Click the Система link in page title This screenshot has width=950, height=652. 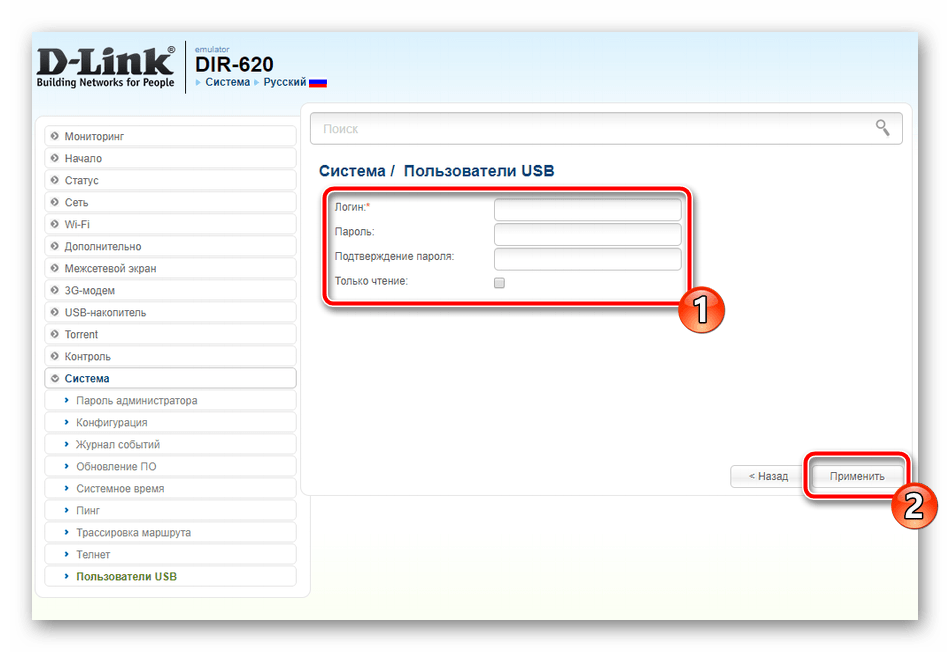click(352, 171)
